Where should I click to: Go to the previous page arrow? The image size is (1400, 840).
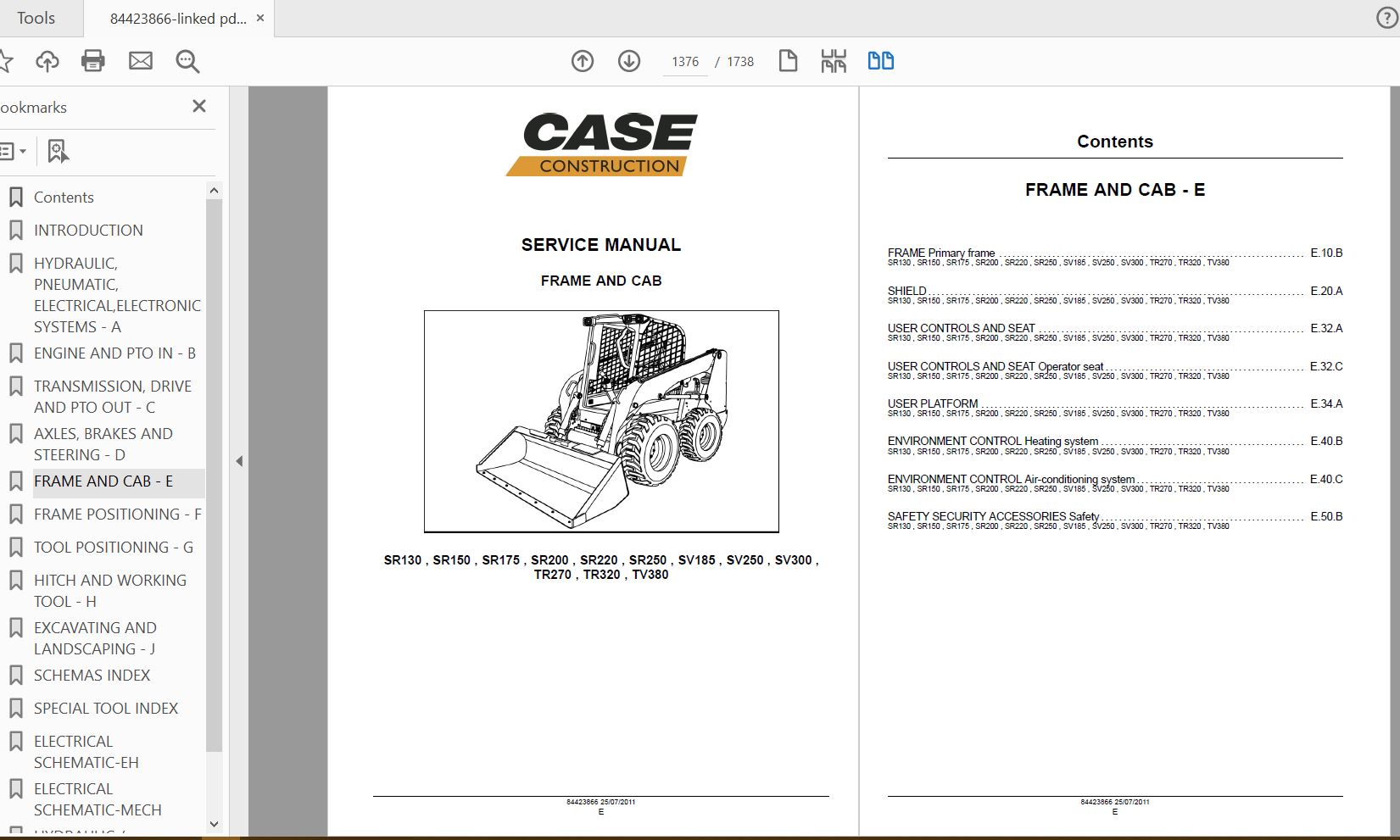click(583, 60)
